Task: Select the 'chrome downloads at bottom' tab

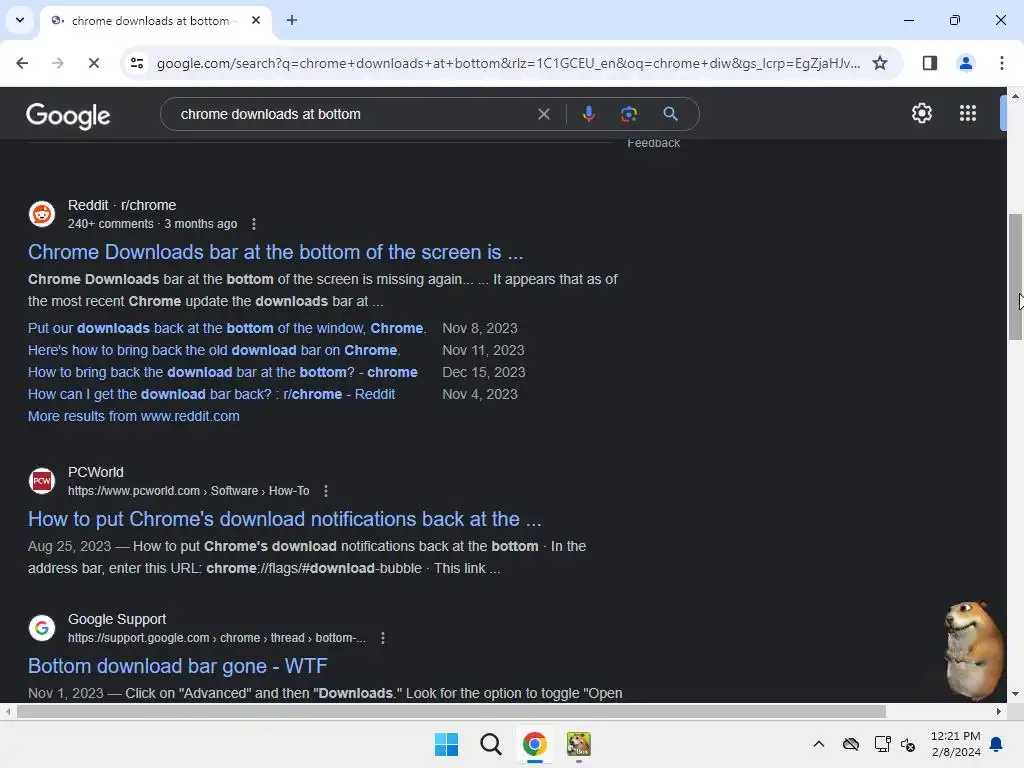Action: coord(150,21)
